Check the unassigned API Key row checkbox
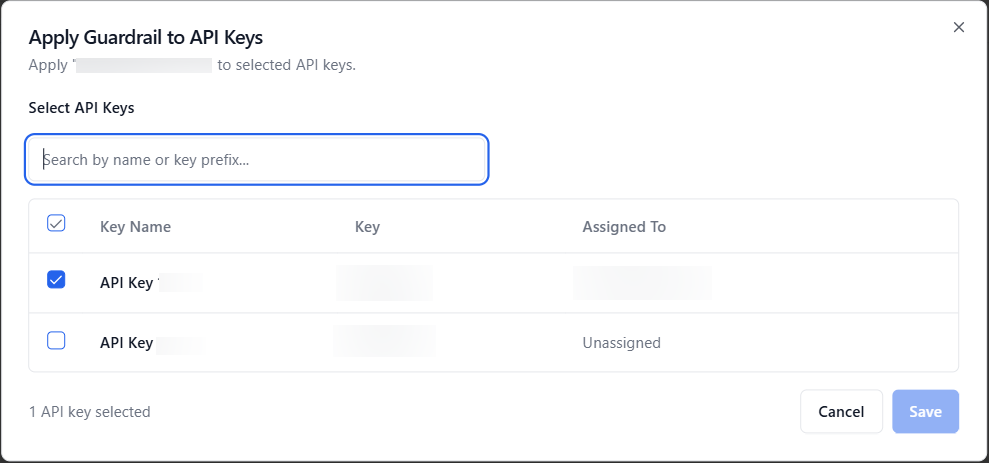 57,340
